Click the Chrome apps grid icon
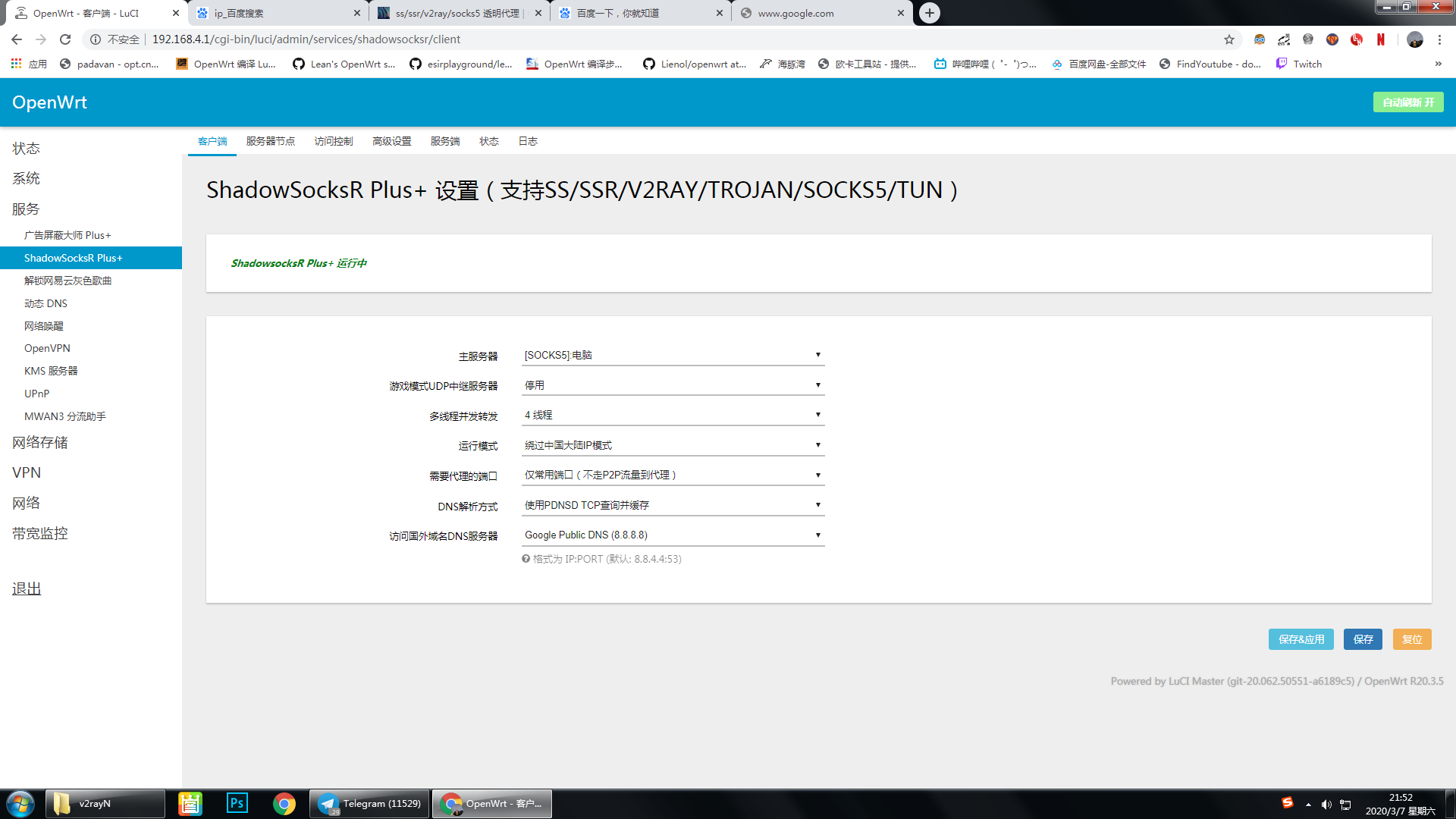The height and width of the screenshot is (819, 1456). [15, 64]
